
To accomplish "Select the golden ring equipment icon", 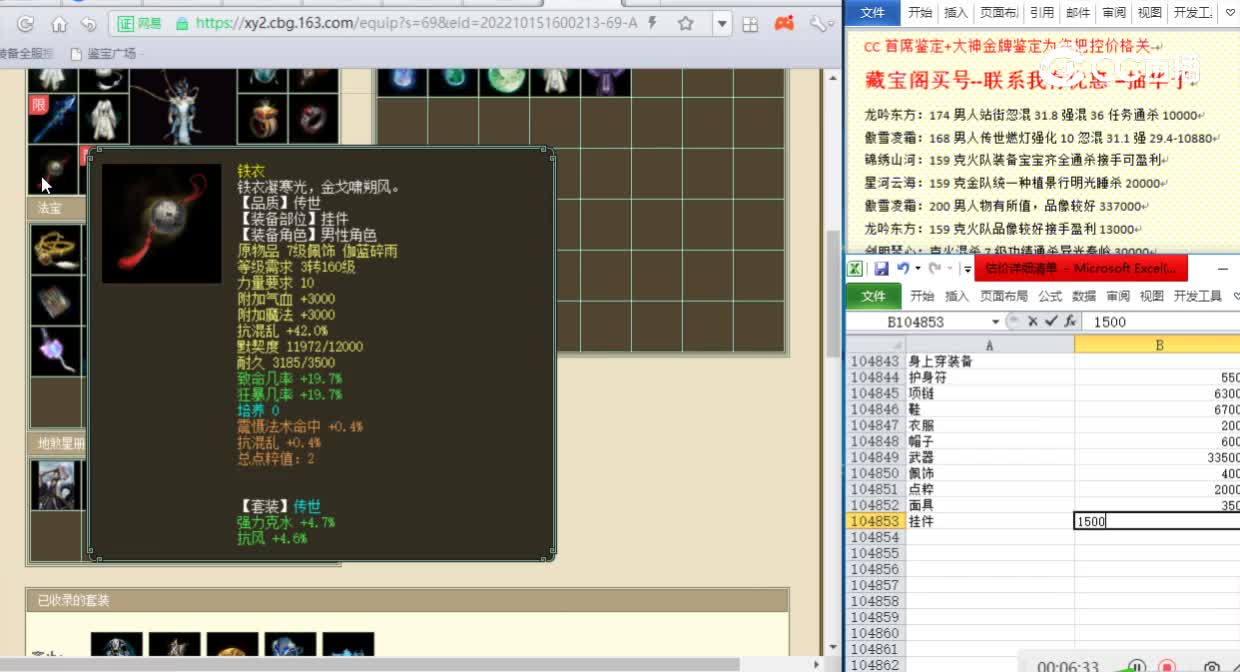I will pyautogui.click(x=263, y=119).
